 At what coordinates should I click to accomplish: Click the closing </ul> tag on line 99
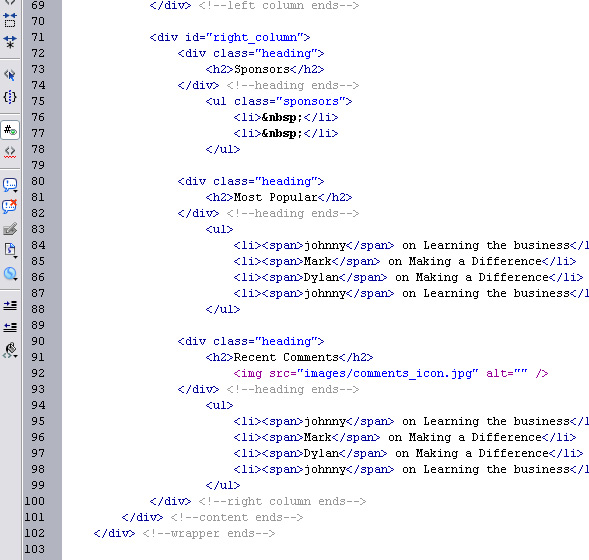tap(223, 486)
